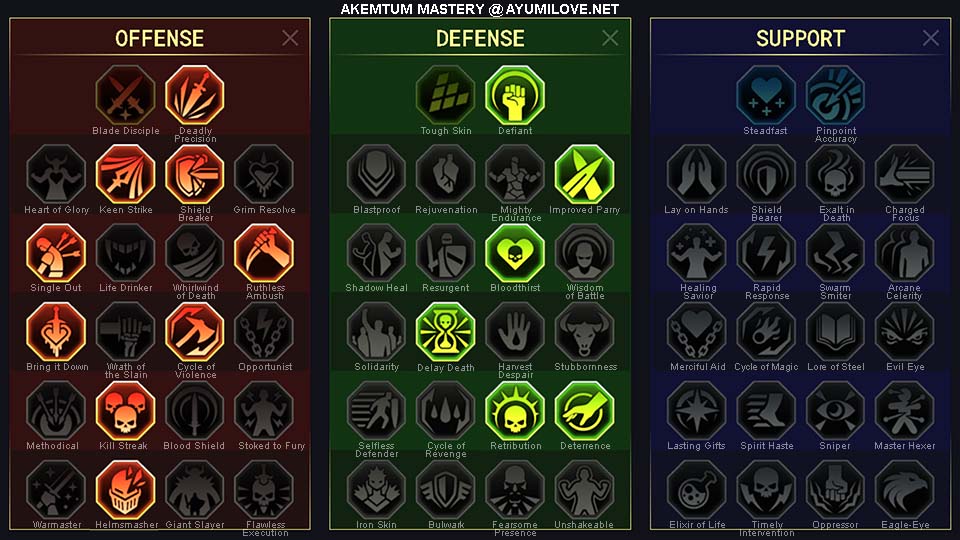Select the Warmaster mastery icon
The height and width of the screenshot is (540, 960).
pyautogui.click(x=56, y=490)
